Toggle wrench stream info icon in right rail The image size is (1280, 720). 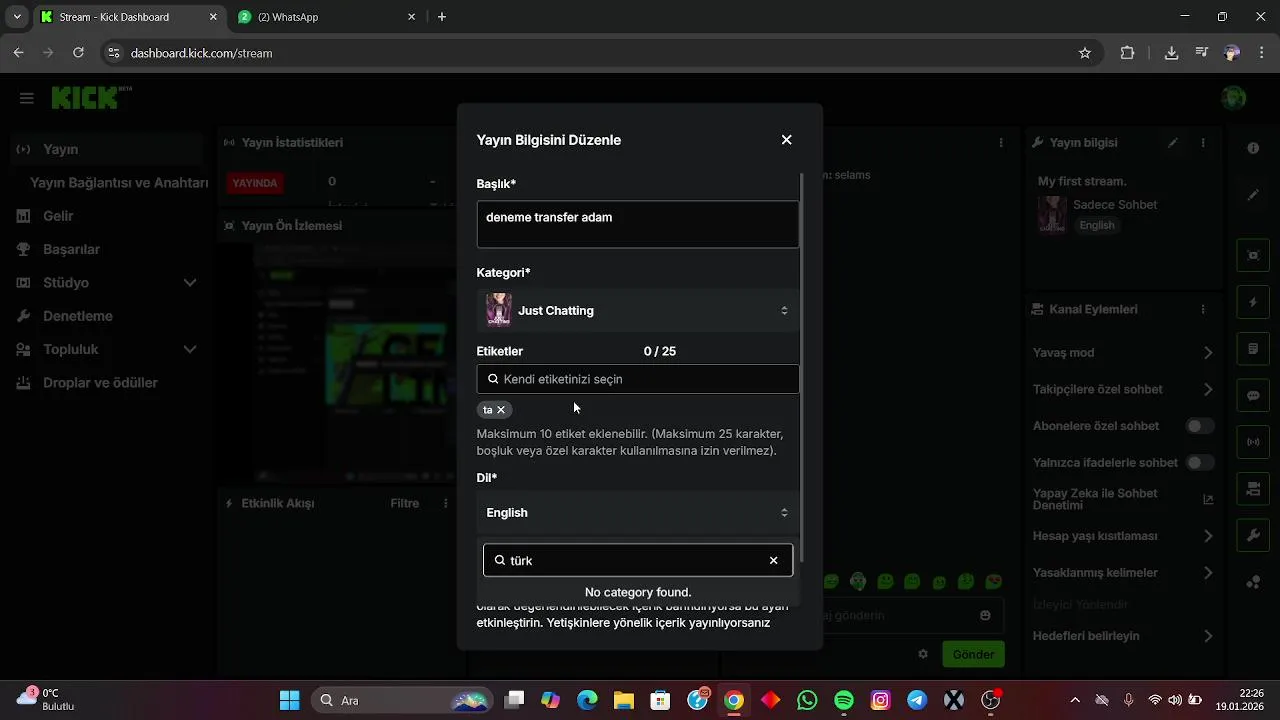[x=1253, y=535]
